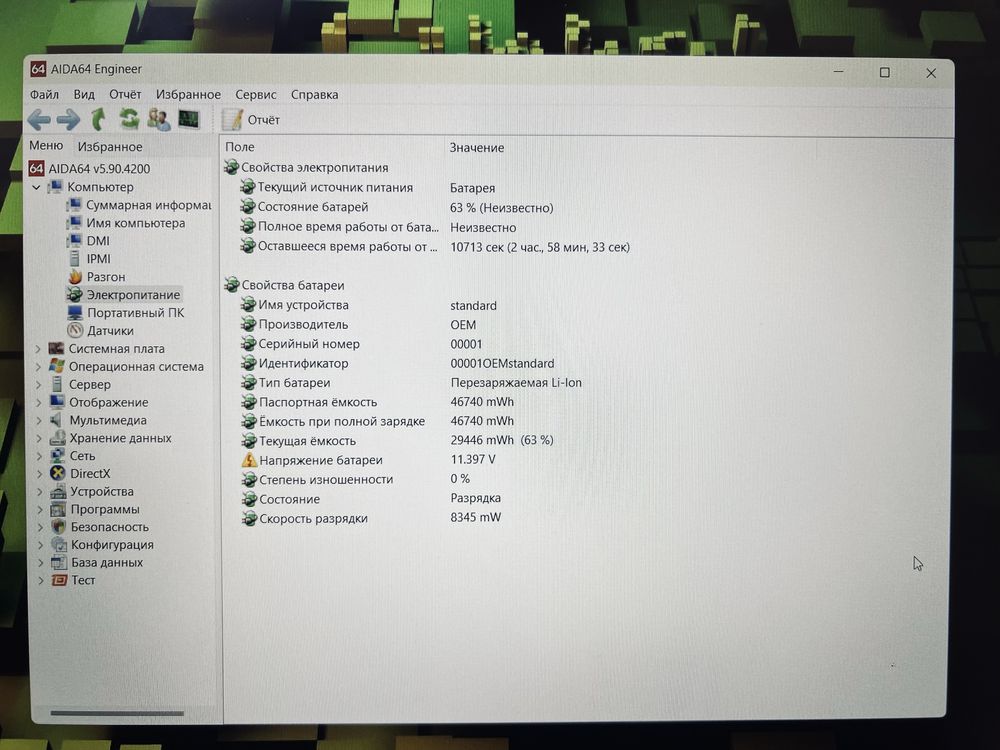Collapse the Компьютер tree node
Screen dimensions: 1000x750
(x=36, y=188)
